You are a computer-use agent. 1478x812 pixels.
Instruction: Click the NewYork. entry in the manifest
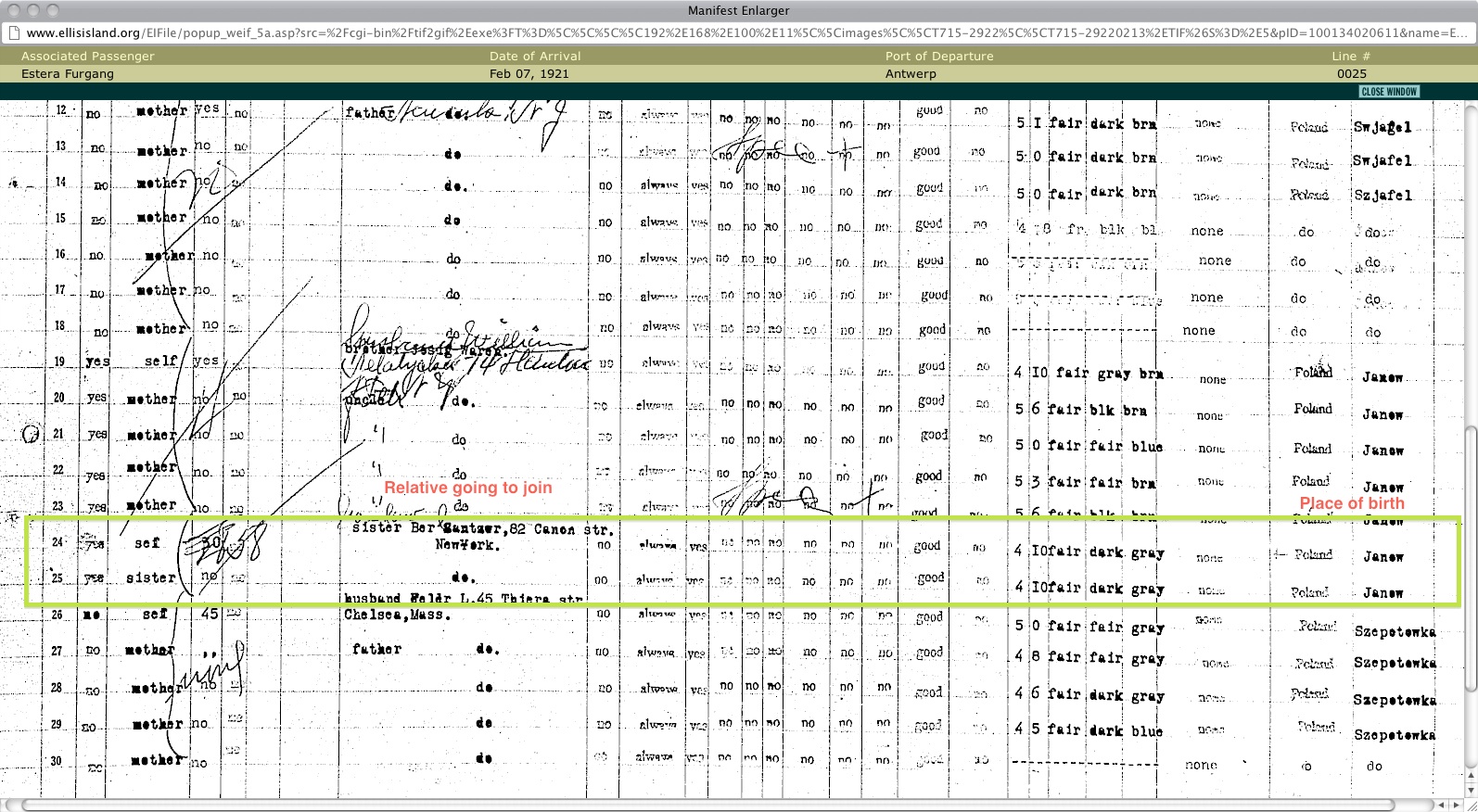coord(468,545)
